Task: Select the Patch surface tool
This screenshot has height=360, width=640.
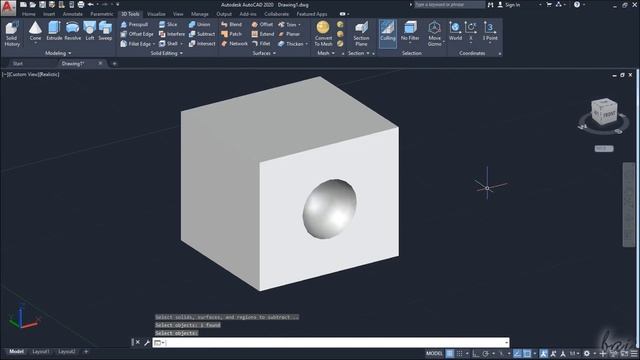Action: pyautogui.click(x=231, y=34)
